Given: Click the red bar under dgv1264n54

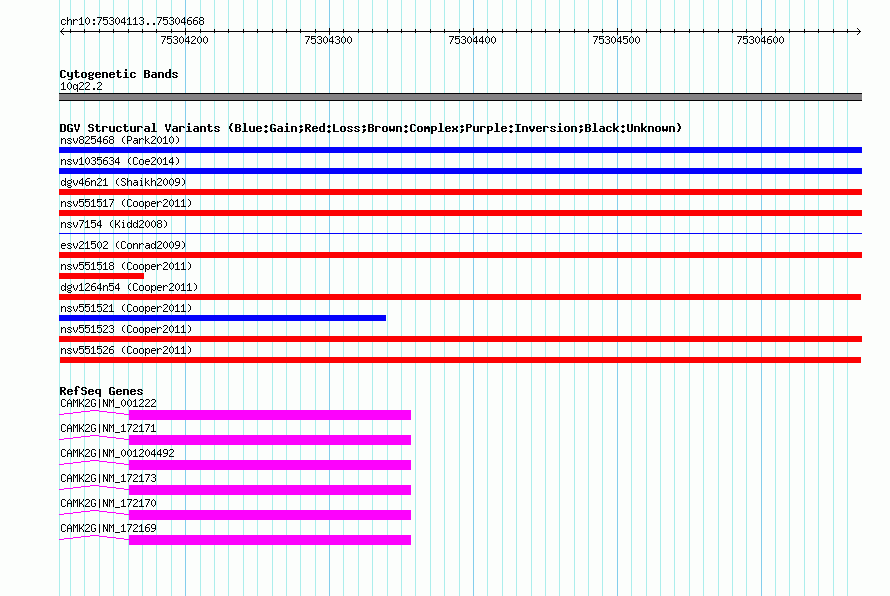Looking at the screenshot, I should click(x=460, y=297).
